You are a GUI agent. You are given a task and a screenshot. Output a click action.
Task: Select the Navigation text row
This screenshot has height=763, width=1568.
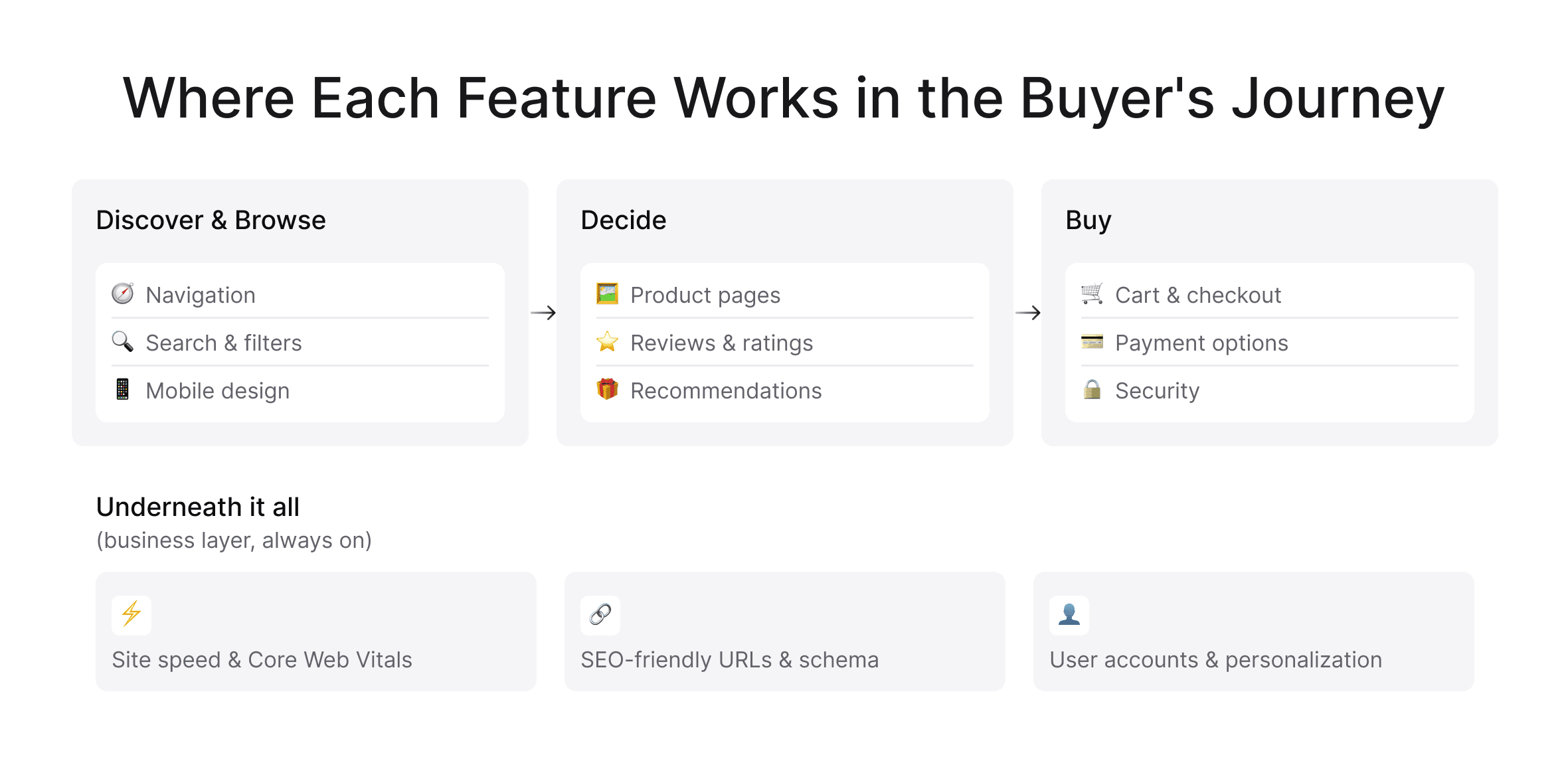tap(201, 295)
